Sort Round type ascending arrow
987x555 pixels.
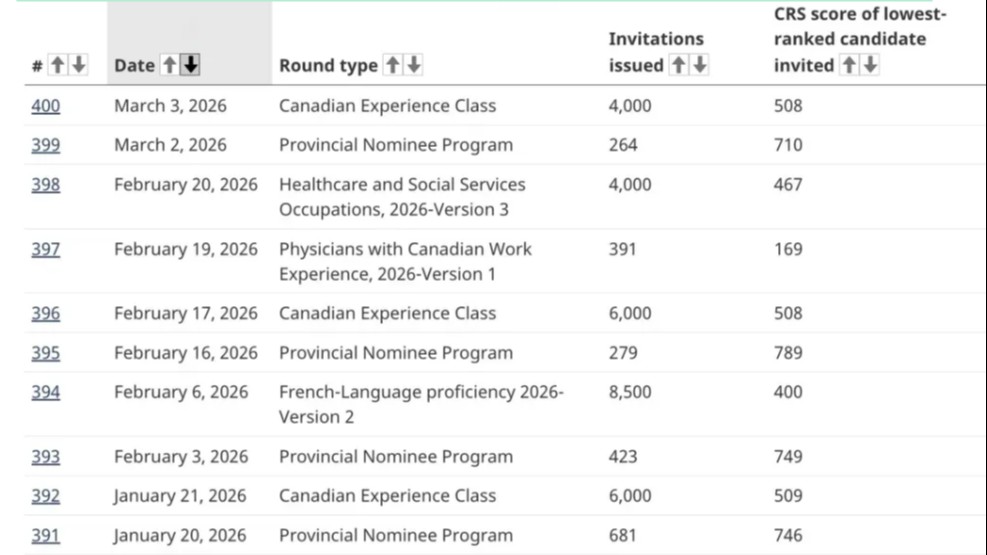pyautogui.click(x=393, y=65)
